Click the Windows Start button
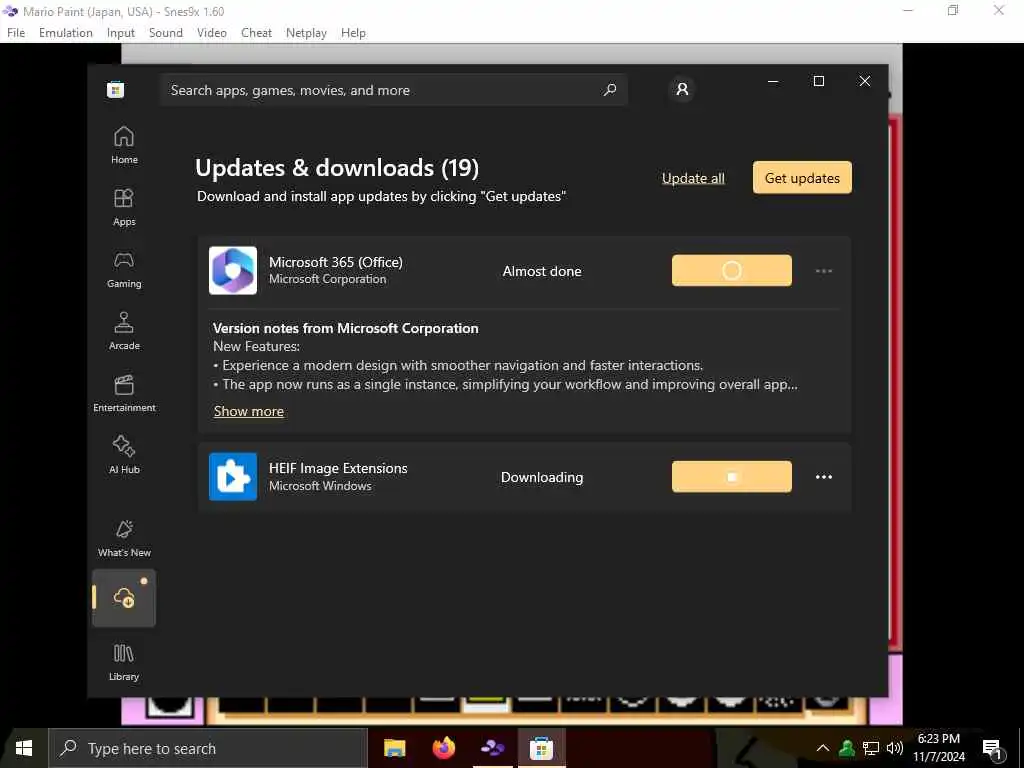Screen dimensions: 1024x768 24,748
